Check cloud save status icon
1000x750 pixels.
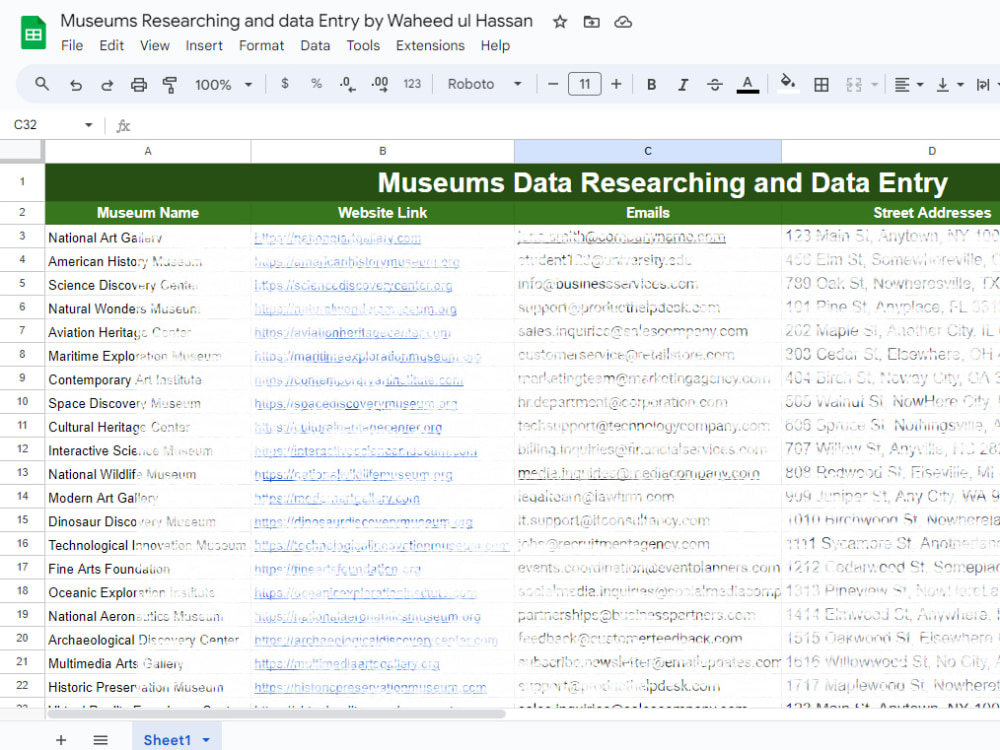pyautogui.click(x=623, y=22)
